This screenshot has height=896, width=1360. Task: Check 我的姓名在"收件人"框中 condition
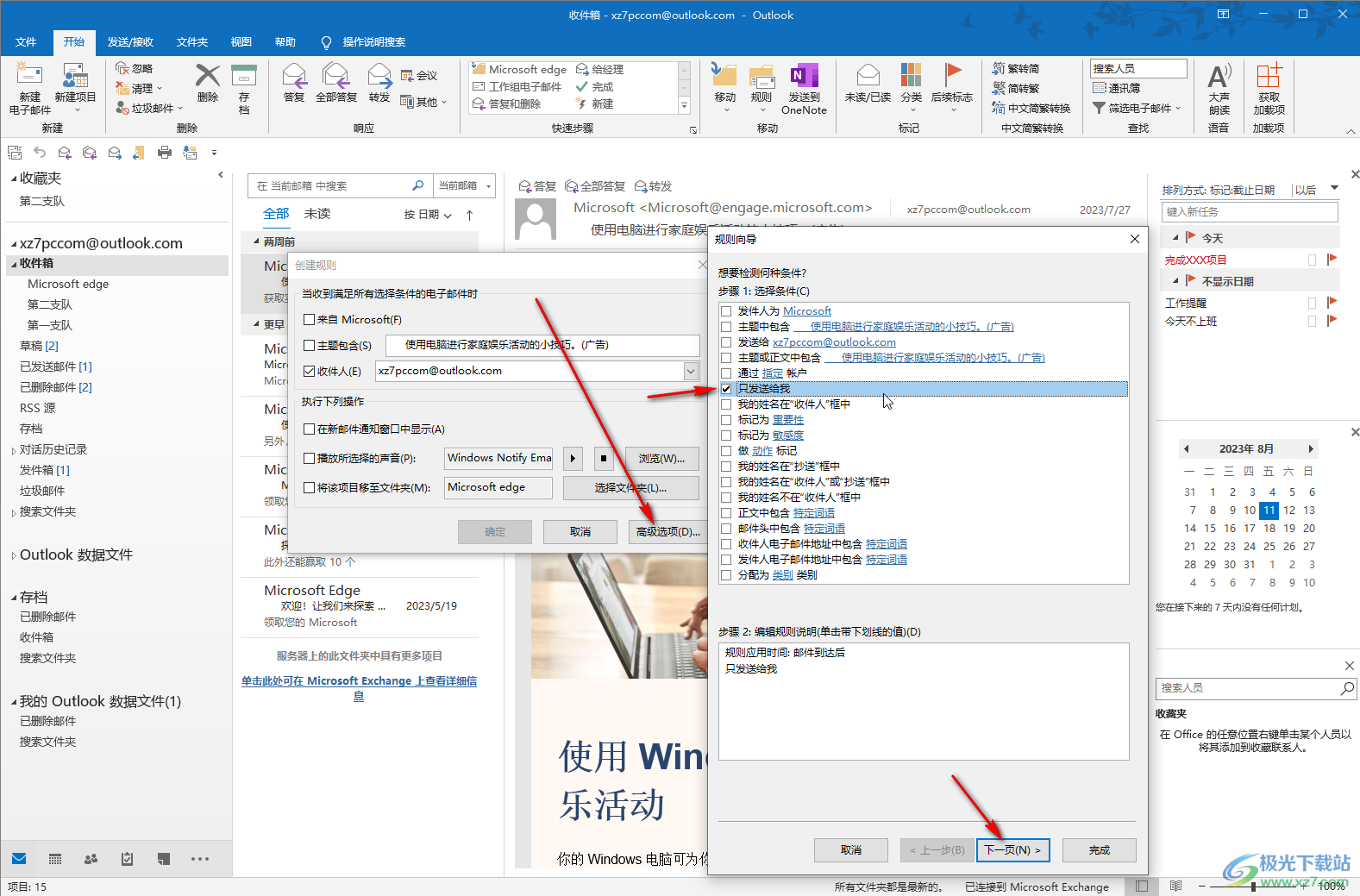(726, 404)
